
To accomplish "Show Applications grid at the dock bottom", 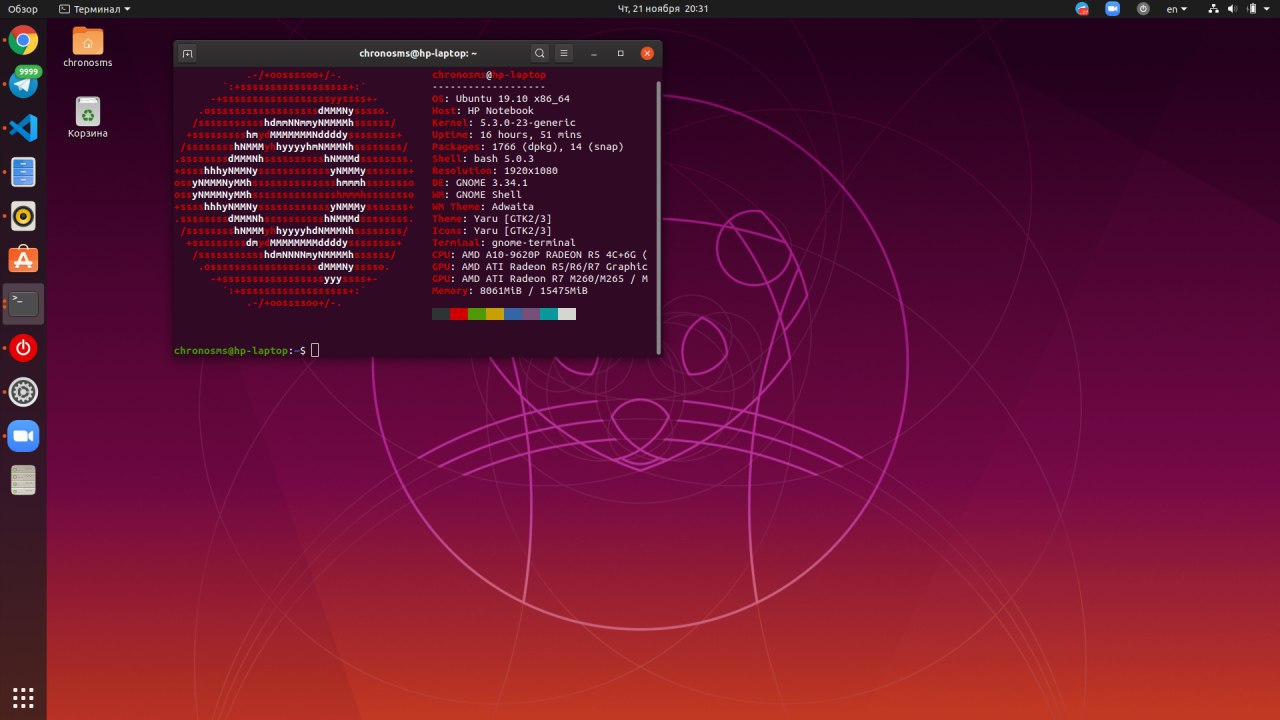I will click(24, 697).
